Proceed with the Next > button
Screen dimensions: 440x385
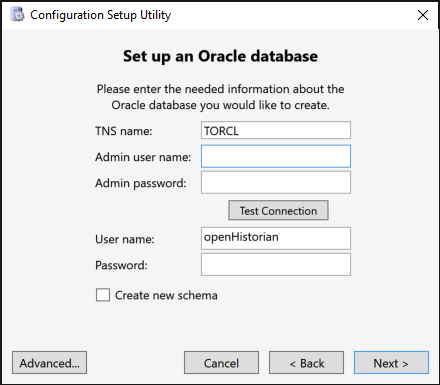pos(391,363)
